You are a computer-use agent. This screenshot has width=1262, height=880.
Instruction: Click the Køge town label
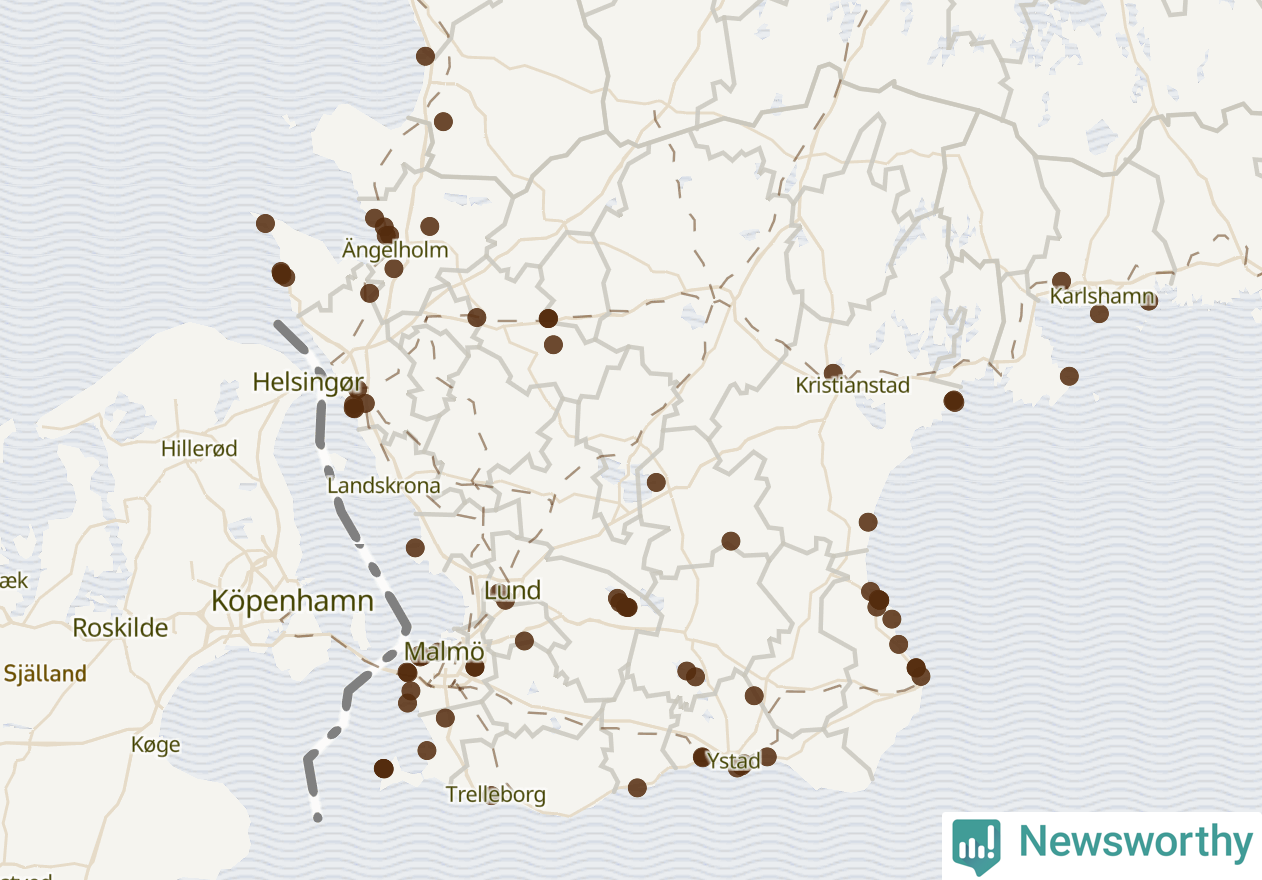click(x=156, y=745)
